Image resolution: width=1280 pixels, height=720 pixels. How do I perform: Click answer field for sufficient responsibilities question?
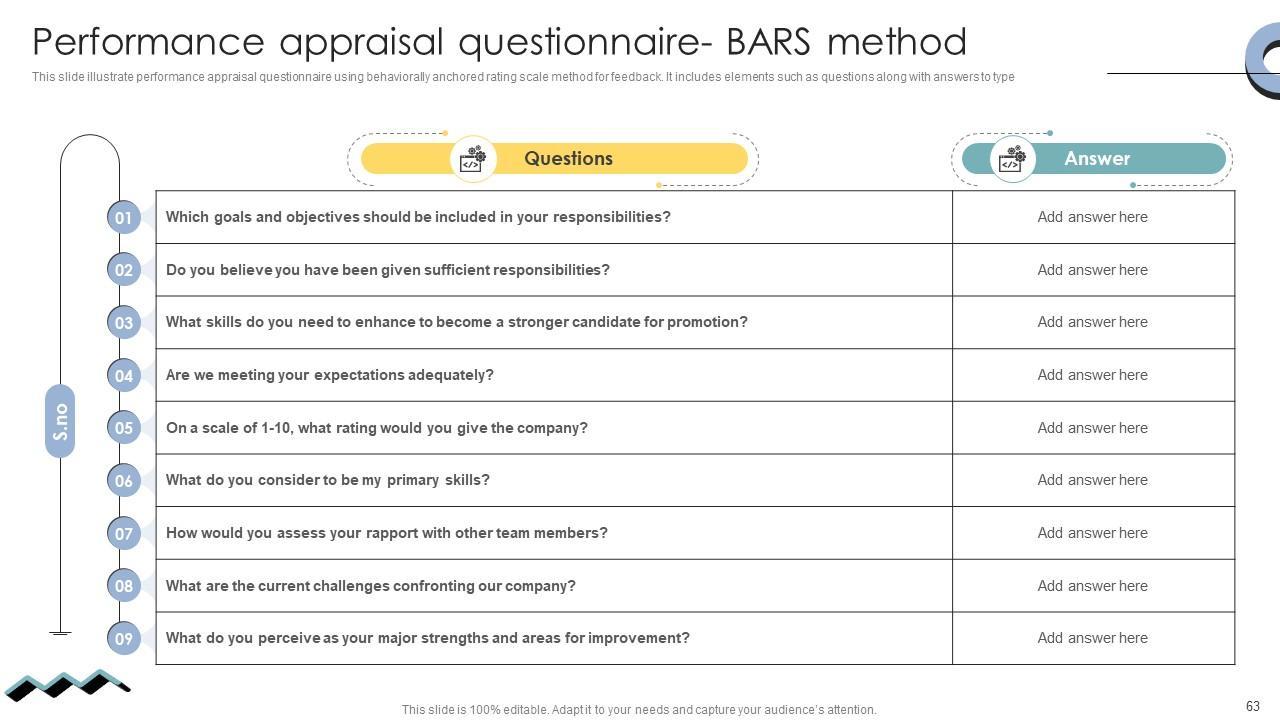tap(1092, 270)
